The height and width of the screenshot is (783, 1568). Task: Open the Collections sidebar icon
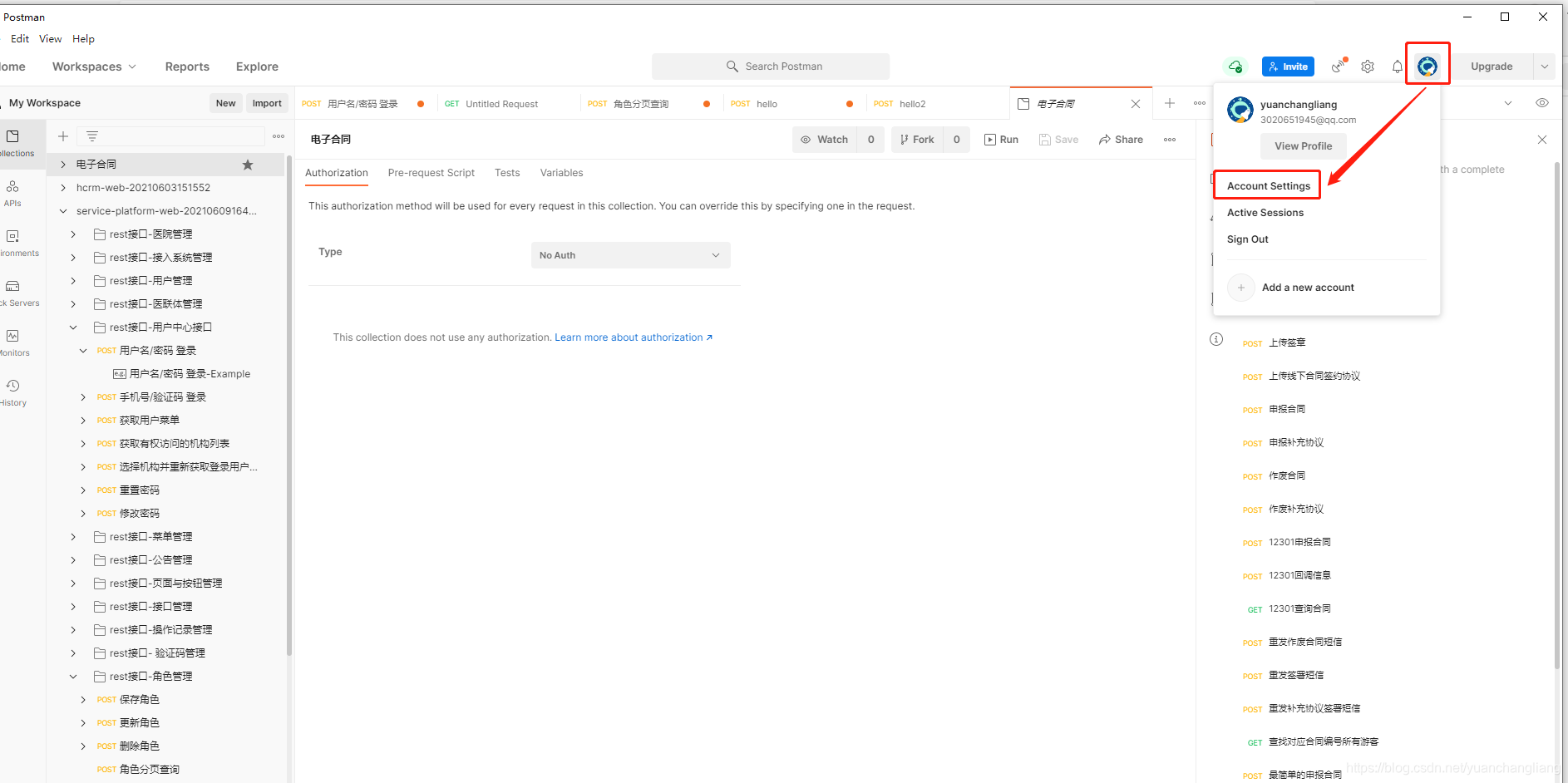pyautogui.click(x=12, y=136)
